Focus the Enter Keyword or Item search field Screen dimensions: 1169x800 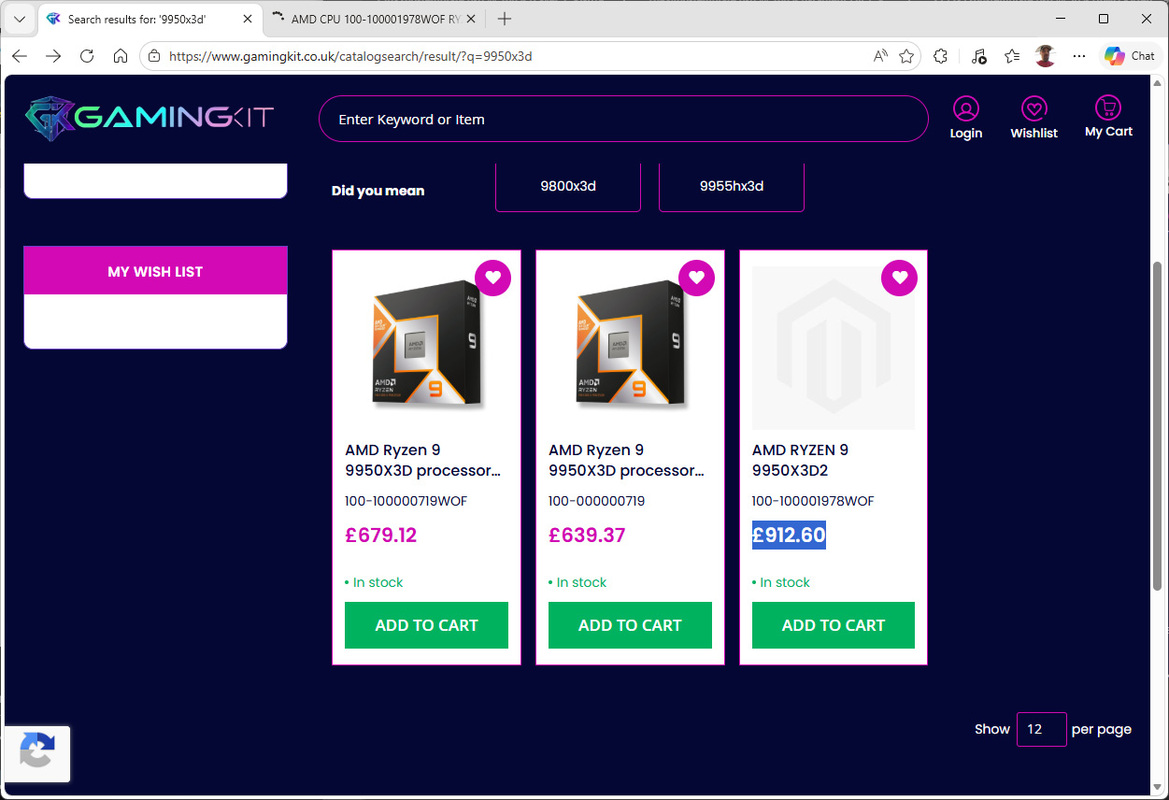point(623,119)
